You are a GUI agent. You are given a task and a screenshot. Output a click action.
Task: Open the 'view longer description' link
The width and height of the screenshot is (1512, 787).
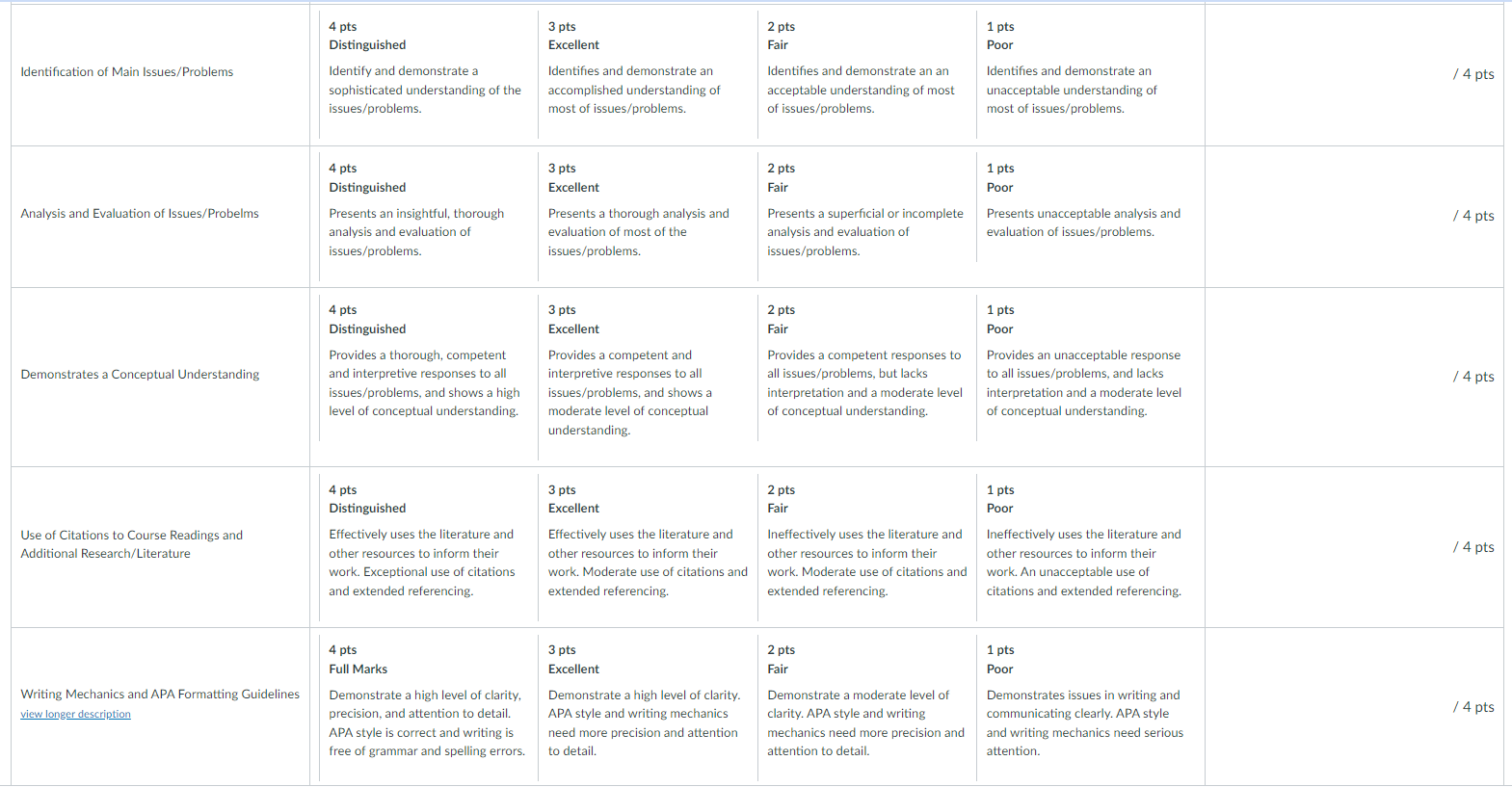(75, 714)
